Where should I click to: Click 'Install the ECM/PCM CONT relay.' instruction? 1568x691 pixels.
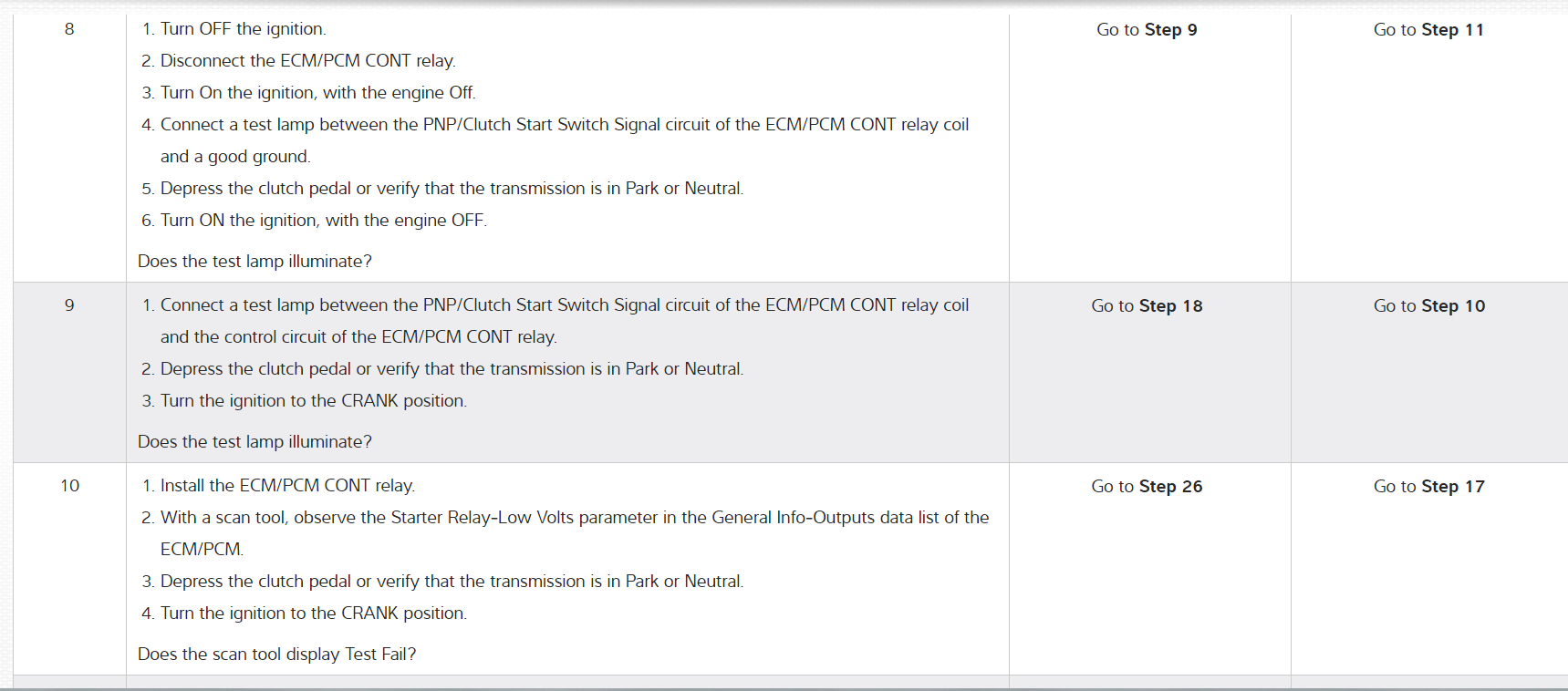[287, 486]
